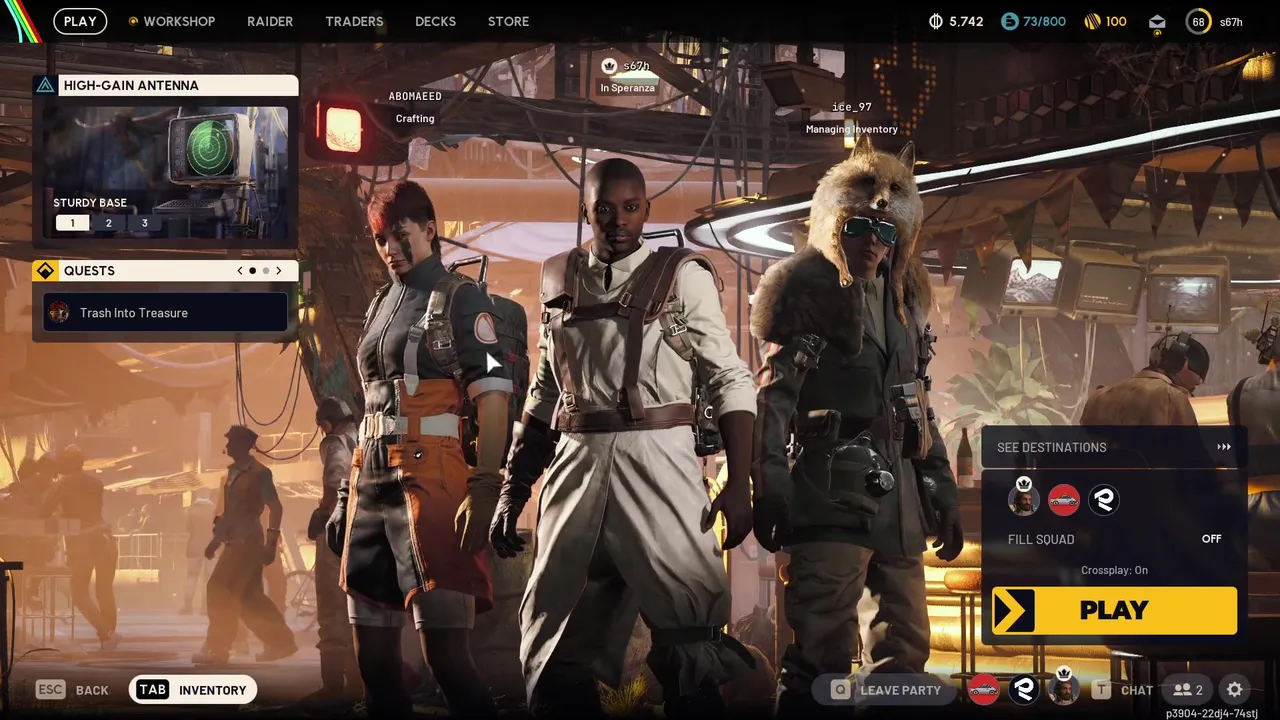Click the party leader crown above s67h

(x=609, y=66)
